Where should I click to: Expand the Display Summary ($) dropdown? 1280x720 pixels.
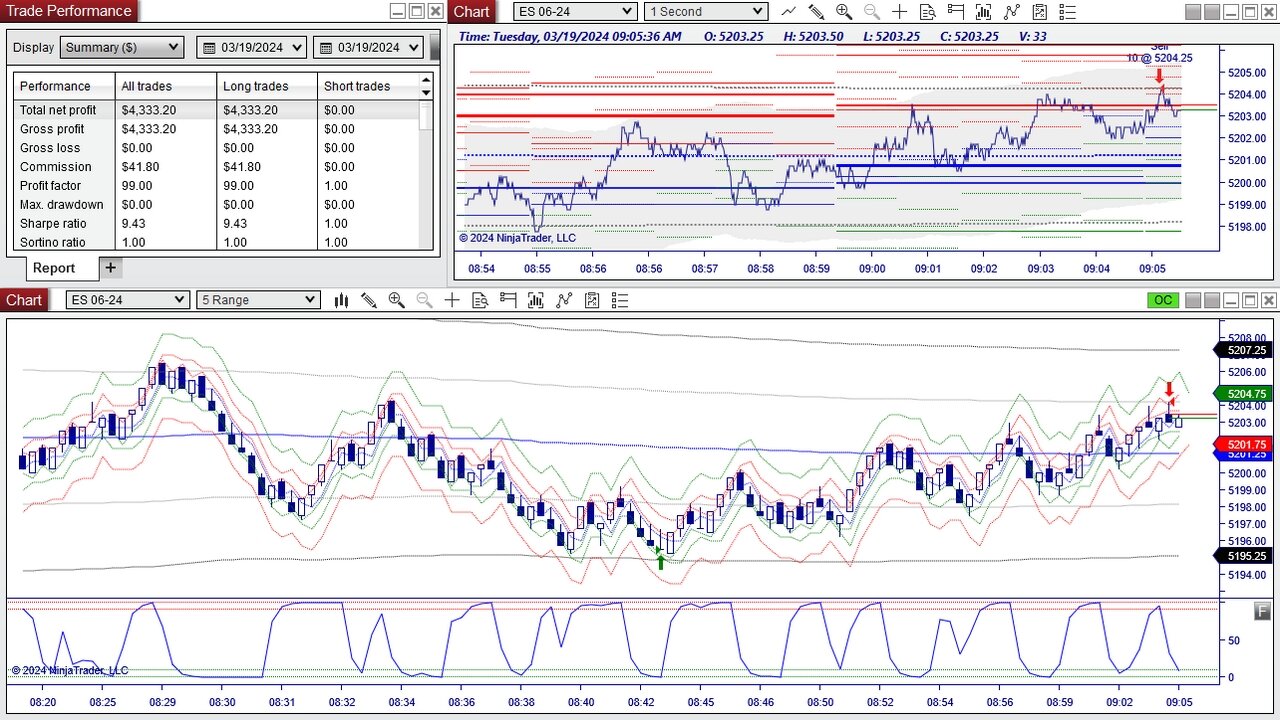pyautogui.click(x=122, y=47)
